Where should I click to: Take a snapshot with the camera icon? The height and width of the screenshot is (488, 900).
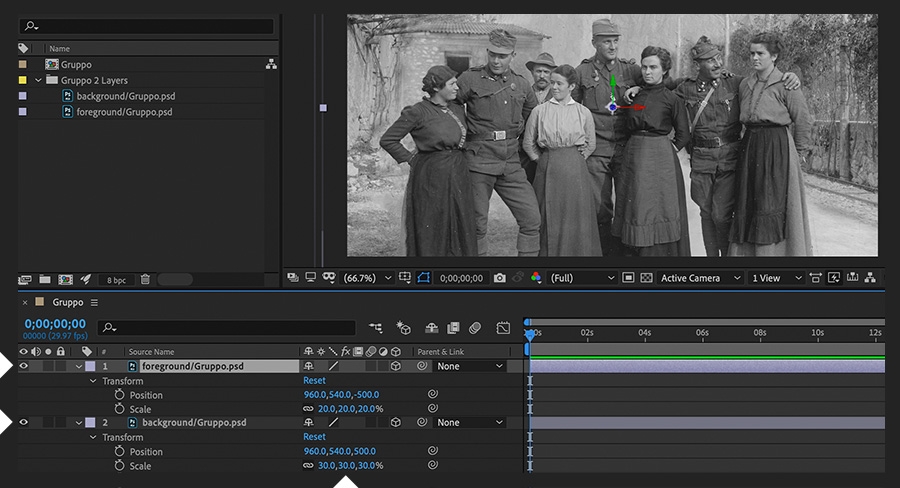point(499,278)
